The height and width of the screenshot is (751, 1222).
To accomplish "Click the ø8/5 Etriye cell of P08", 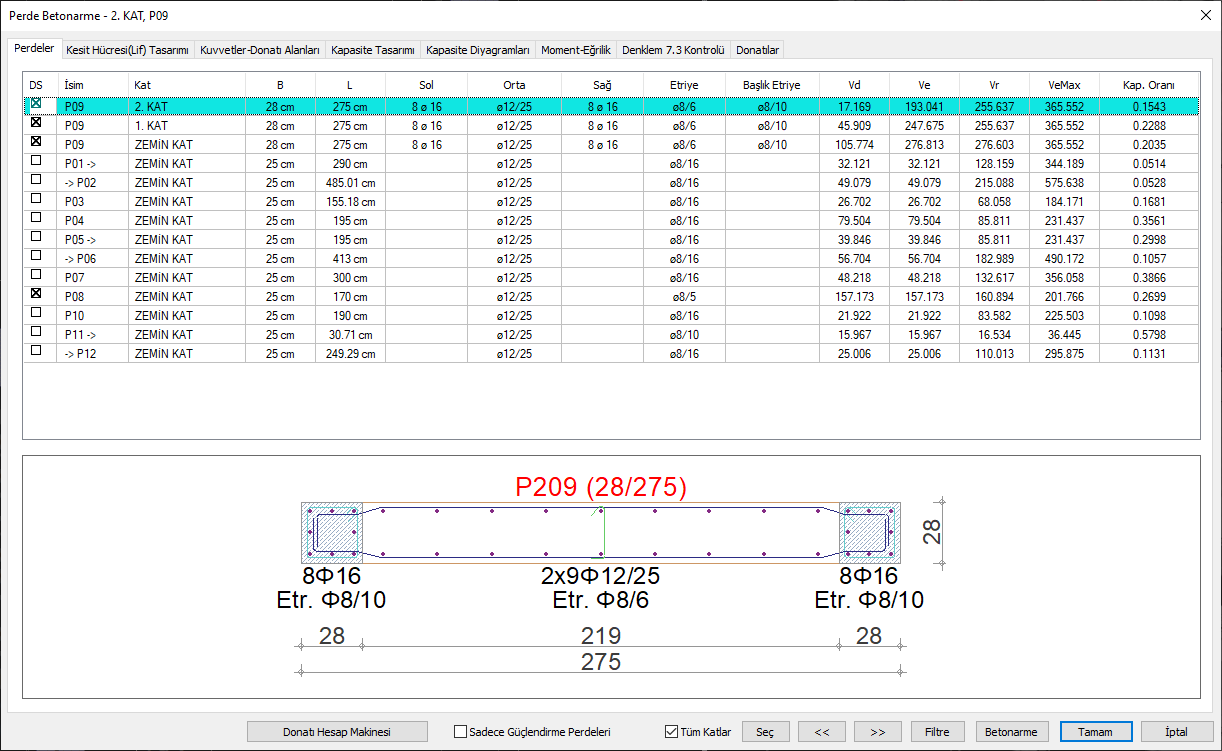I will (684, 297).
